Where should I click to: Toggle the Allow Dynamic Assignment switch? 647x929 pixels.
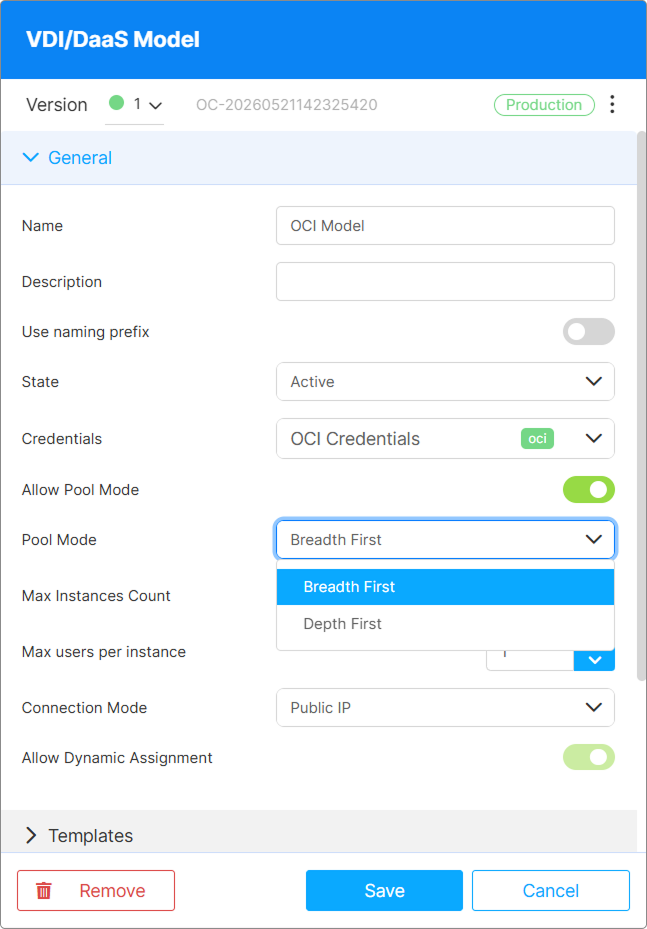click(x=588, y=757)
